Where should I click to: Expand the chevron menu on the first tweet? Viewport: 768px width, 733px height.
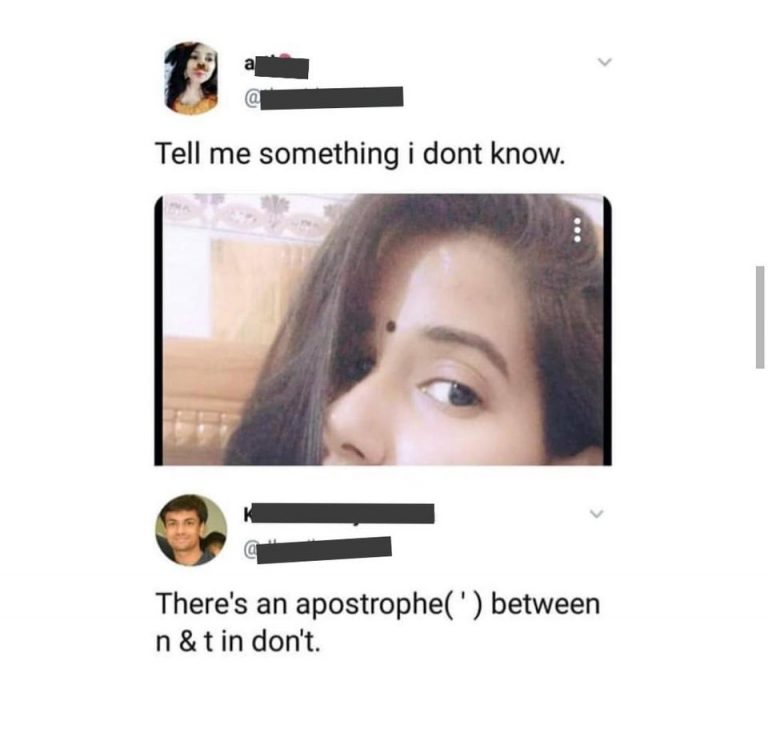[605, 62]
